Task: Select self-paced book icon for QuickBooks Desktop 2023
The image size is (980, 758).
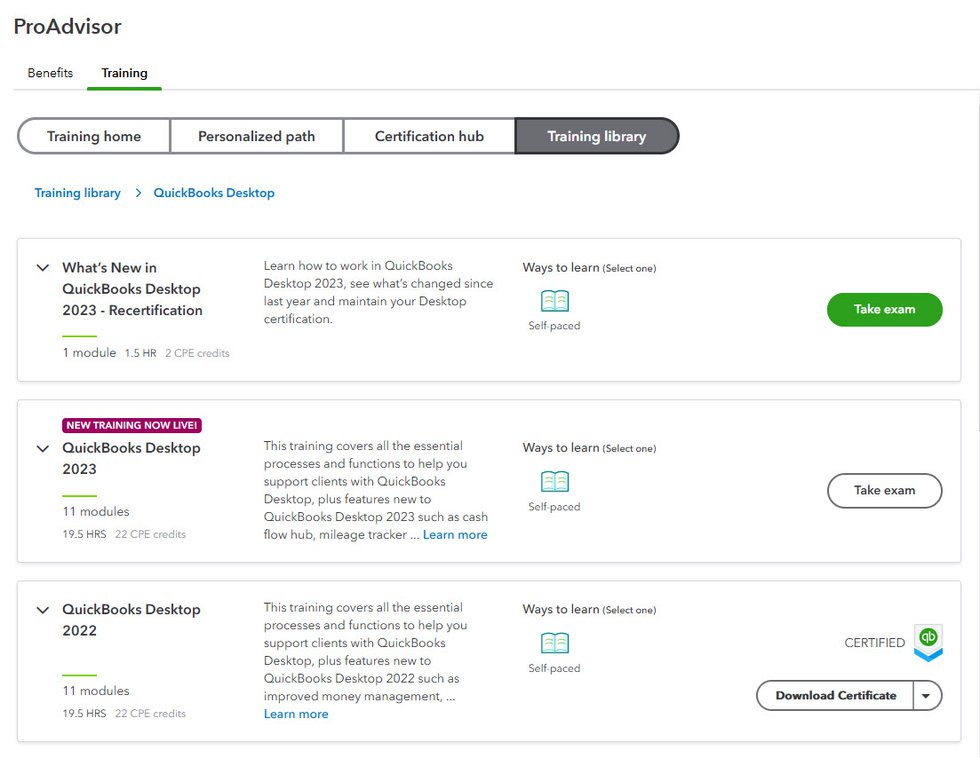Action: click(x=554, y=481)
